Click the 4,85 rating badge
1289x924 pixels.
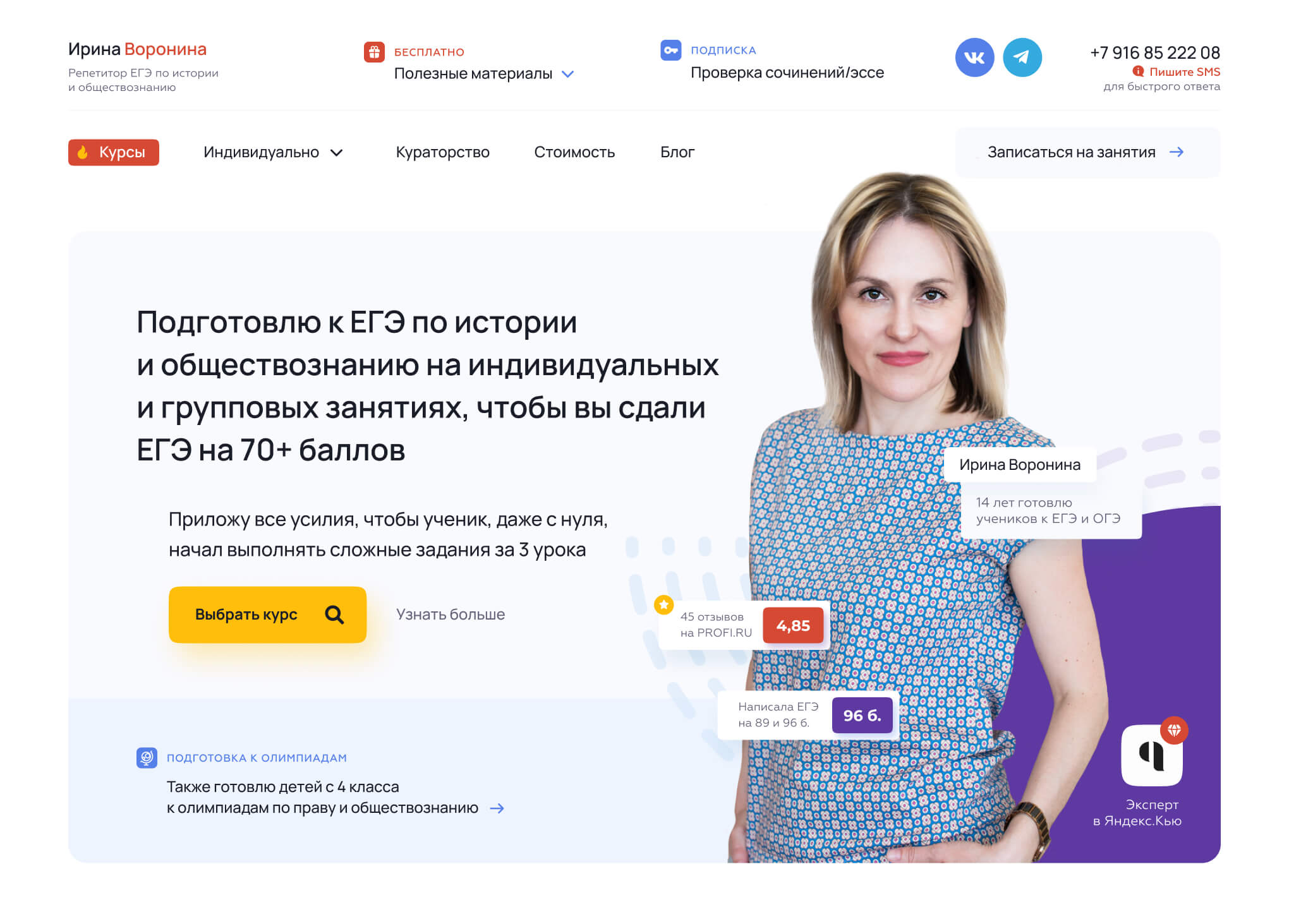coord(793,625)
